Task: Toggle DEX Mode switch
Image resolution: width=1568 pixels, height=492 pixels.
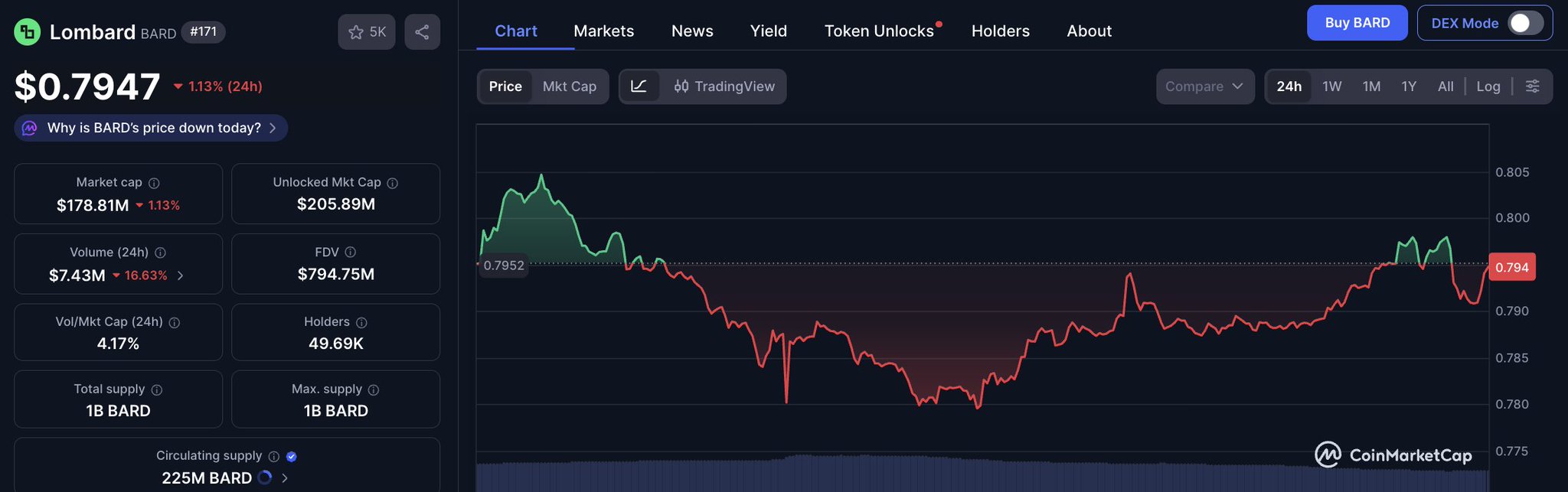Action: (x=1524, y=23)
